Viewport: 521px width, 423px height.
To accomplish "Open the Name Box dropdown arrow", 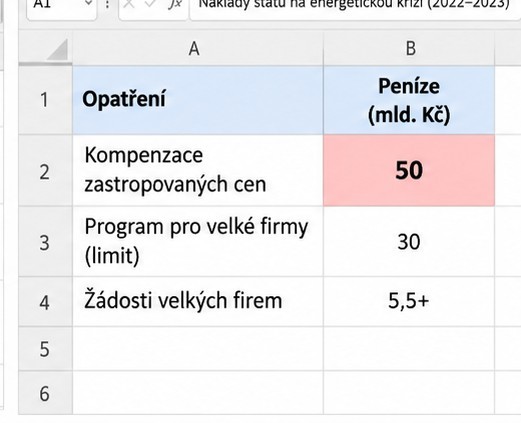I will coord(88,3).
